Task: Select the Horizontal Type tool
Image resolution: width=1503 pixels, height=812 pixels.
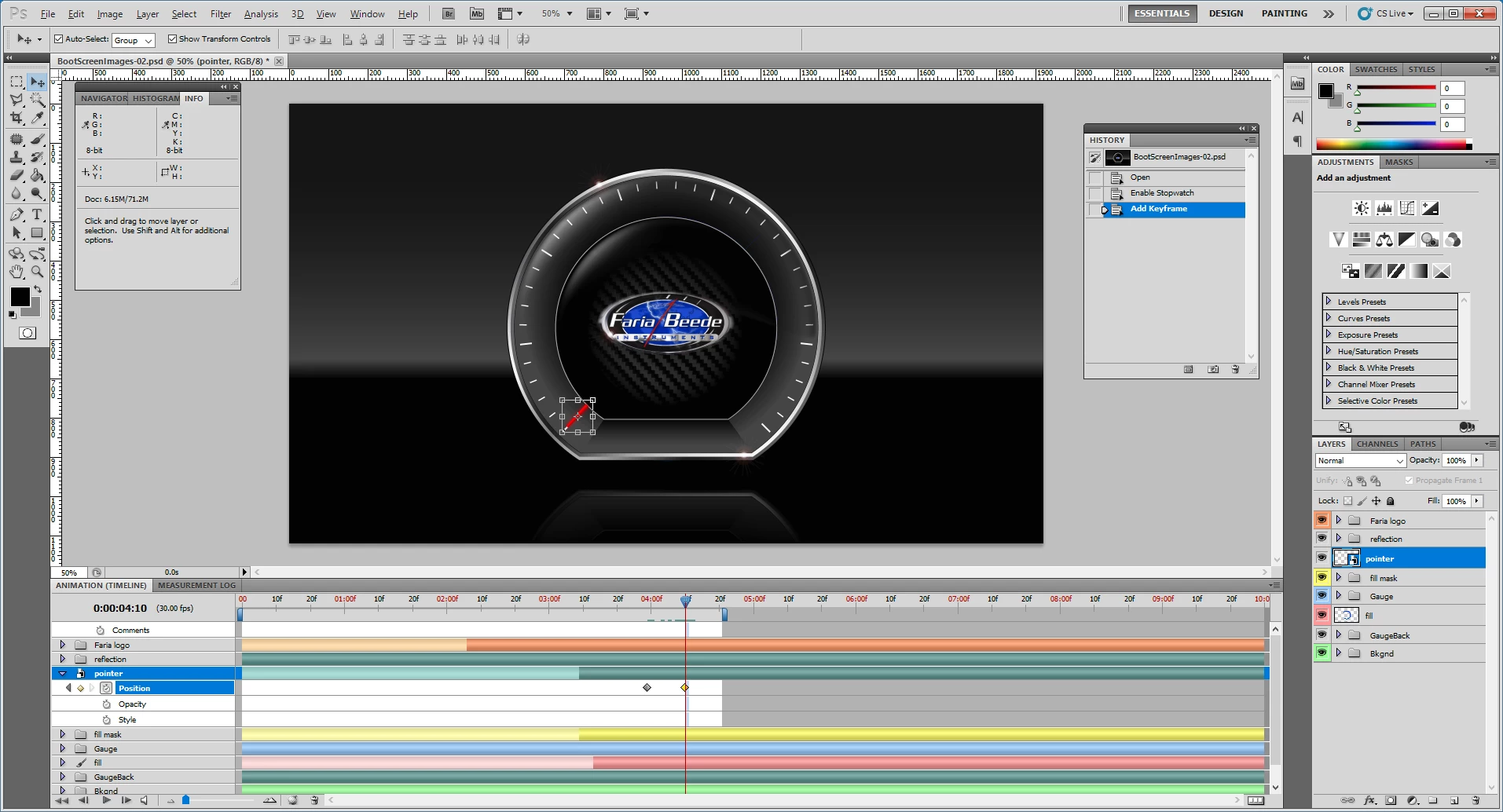Action: [37, 214]
